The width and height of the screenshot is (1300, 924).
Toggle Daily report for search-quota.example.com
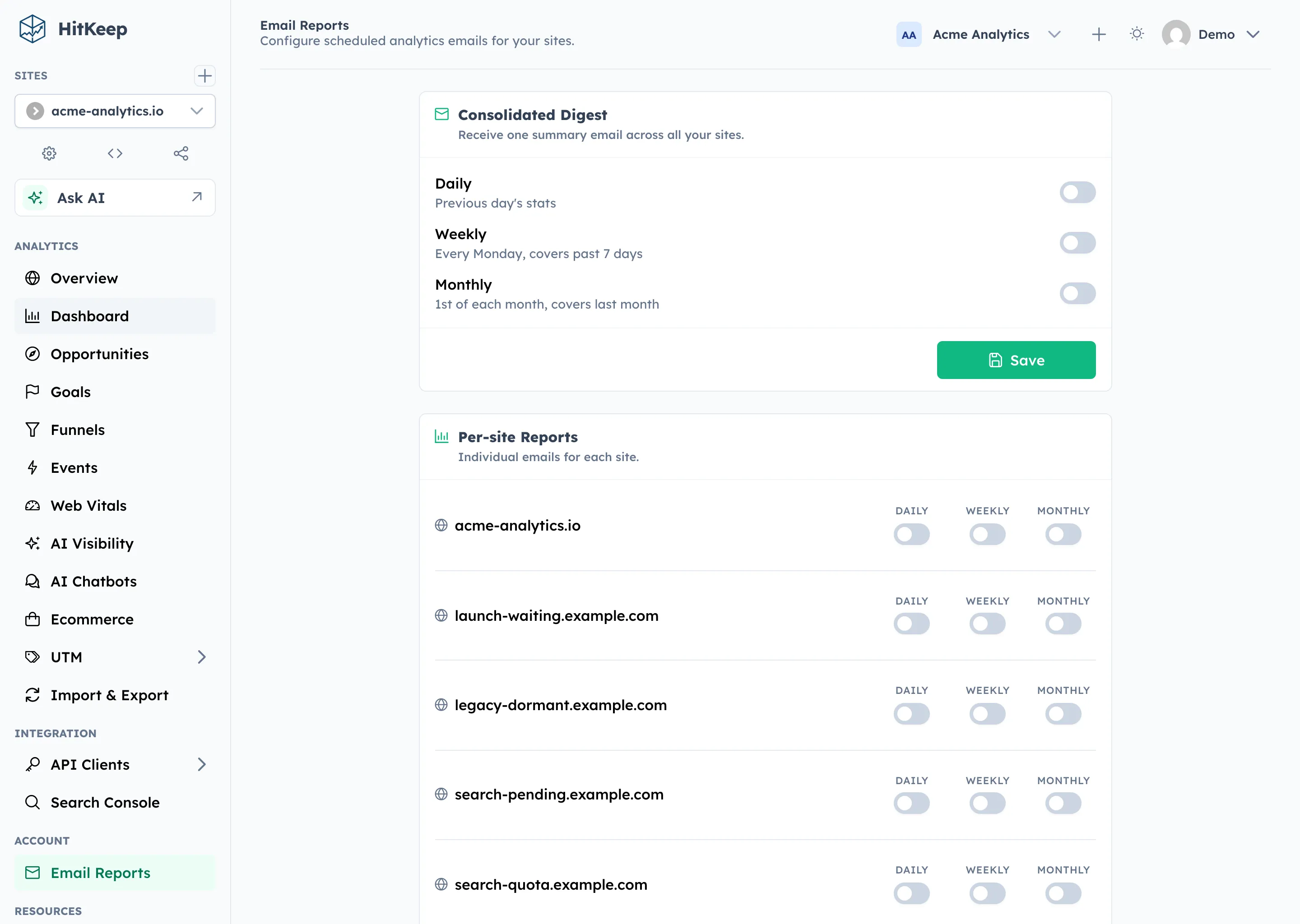(911, 893)
